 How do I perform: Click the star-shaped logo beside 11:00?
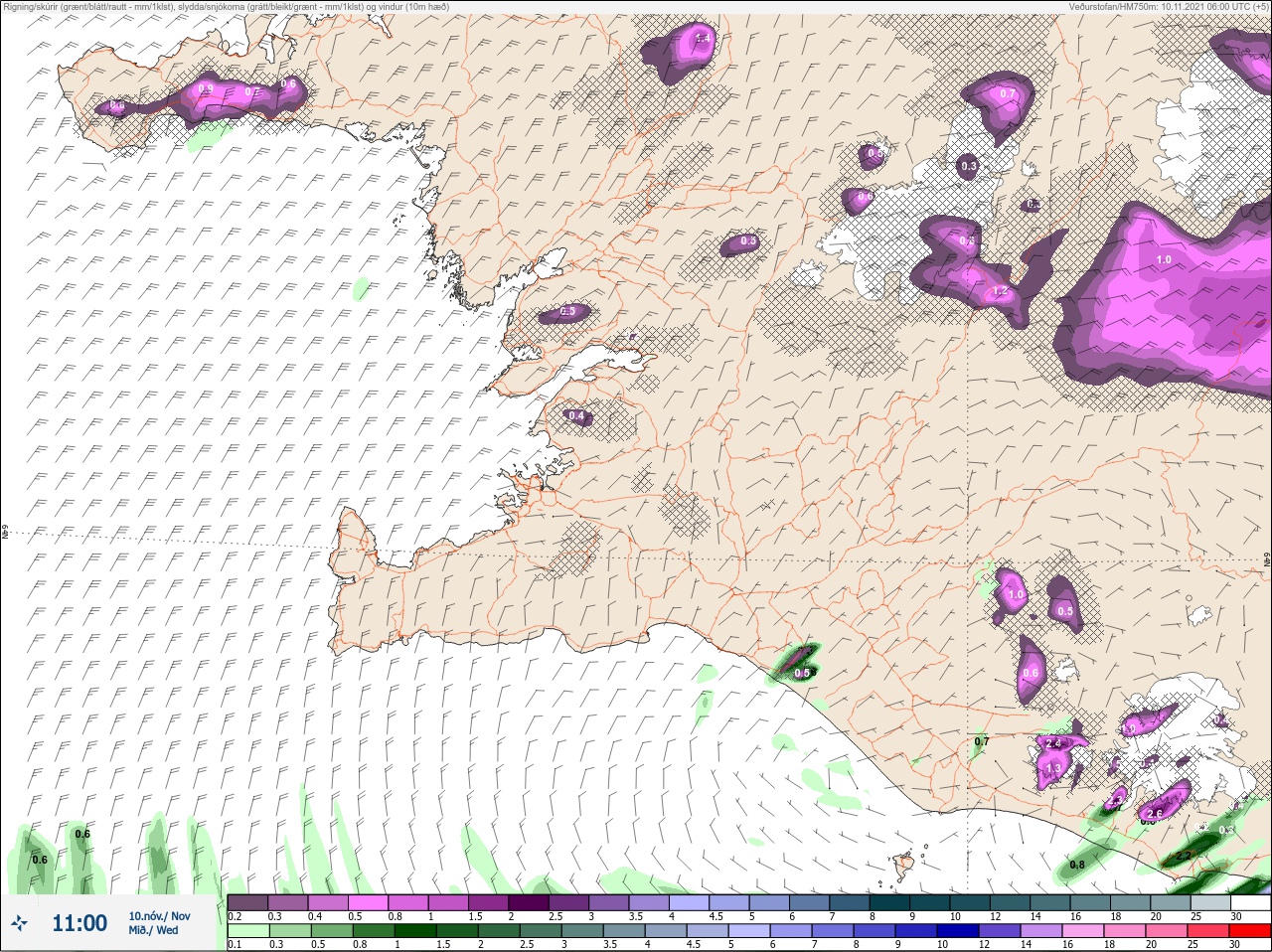[19, 924]
